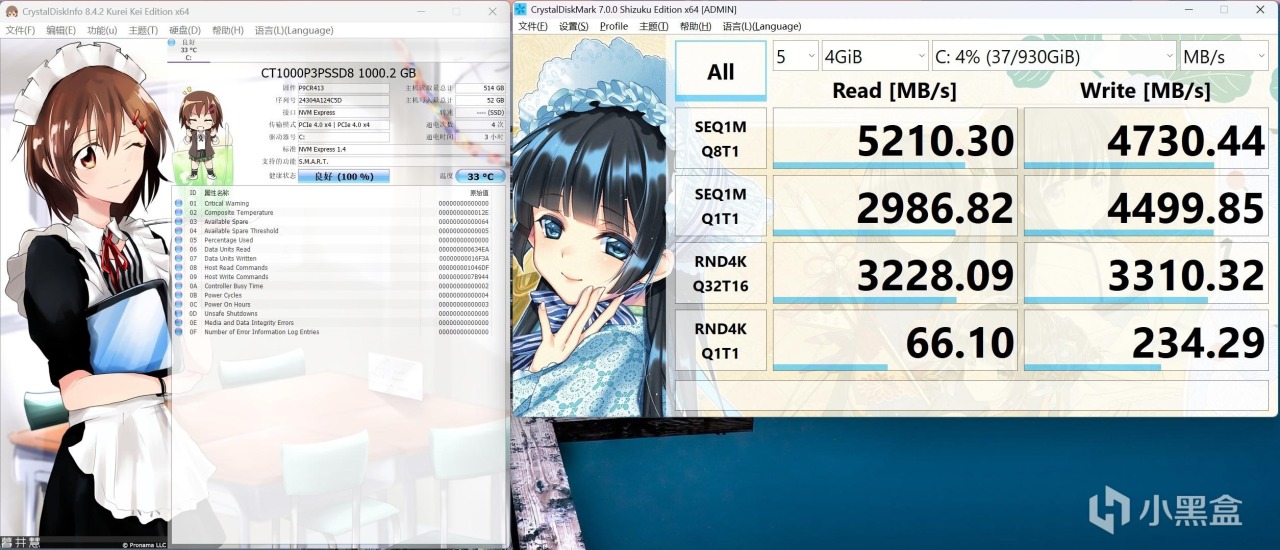The height and width of the screenshot is (550, 1280).
Task: Click the drive model title CT1000P3PSSD8 1000.2 GB
Action: click(x=338, y=73)
